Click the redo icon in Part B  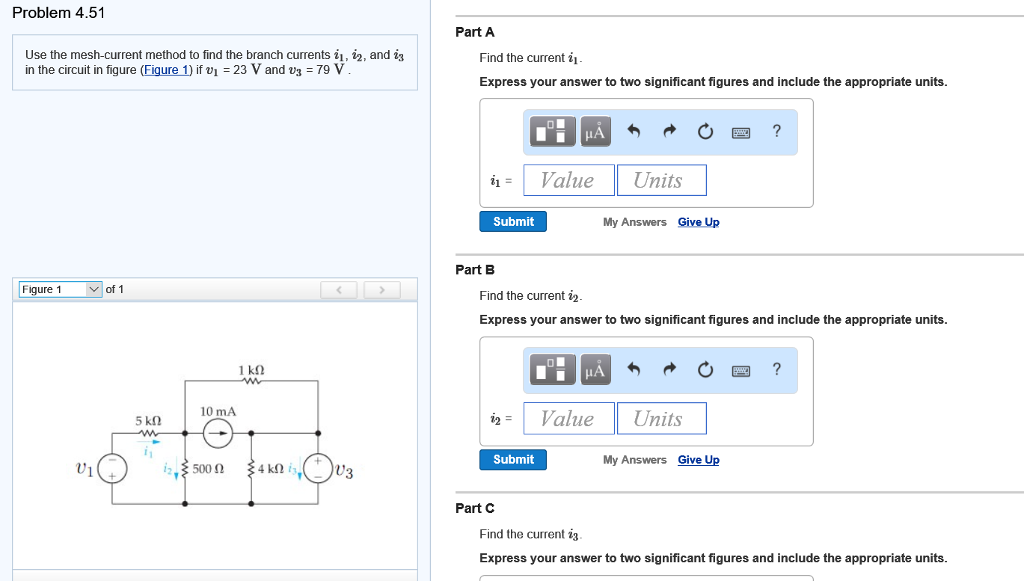click(x=668, y=368)
